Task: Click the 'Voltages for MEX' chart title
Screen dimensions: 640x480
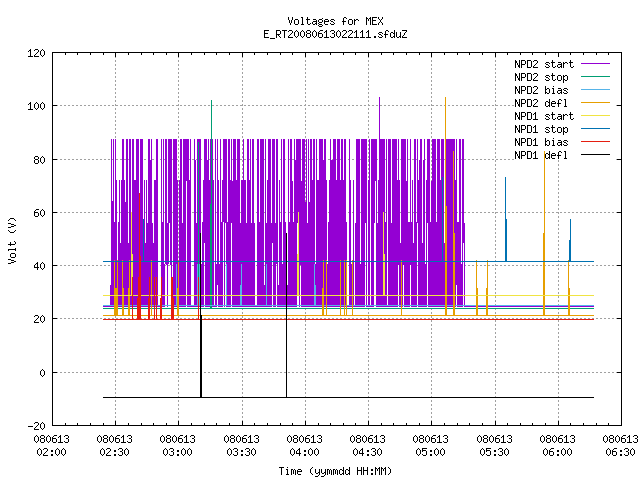Action: pos(335,21)
